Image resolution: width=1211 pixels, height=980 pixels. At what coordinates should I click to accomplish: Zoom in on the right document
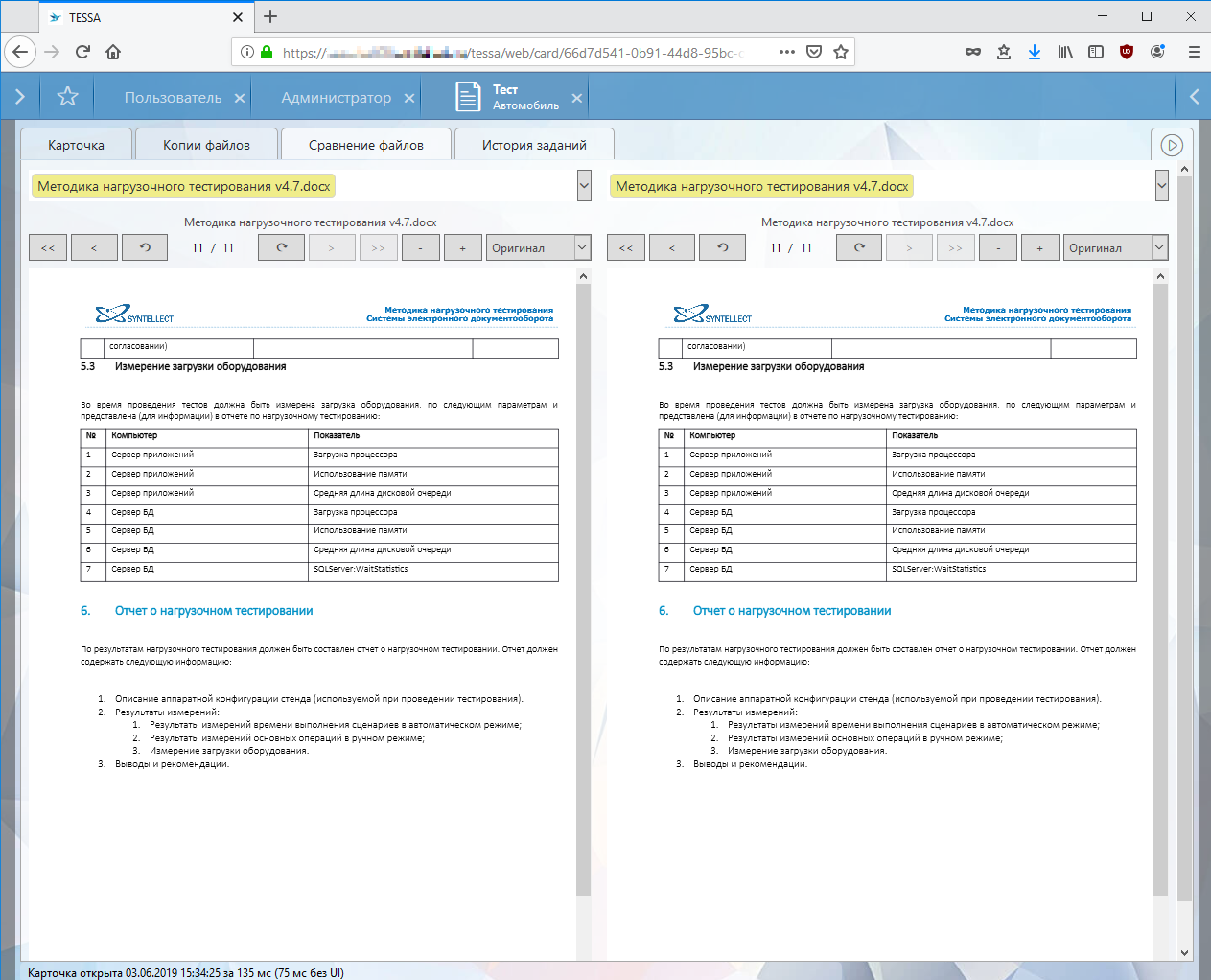pos(1039,248)
